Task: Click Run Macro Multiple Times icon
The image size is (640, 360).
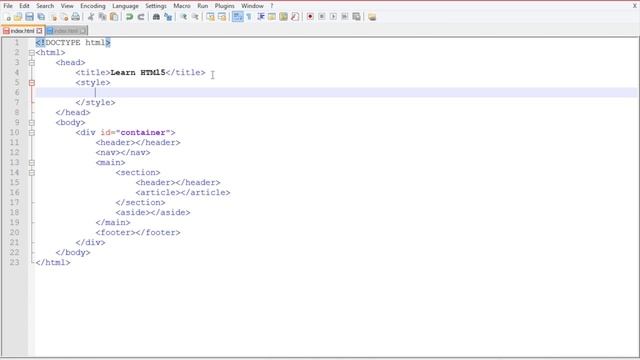Action: tap(345, 17)
